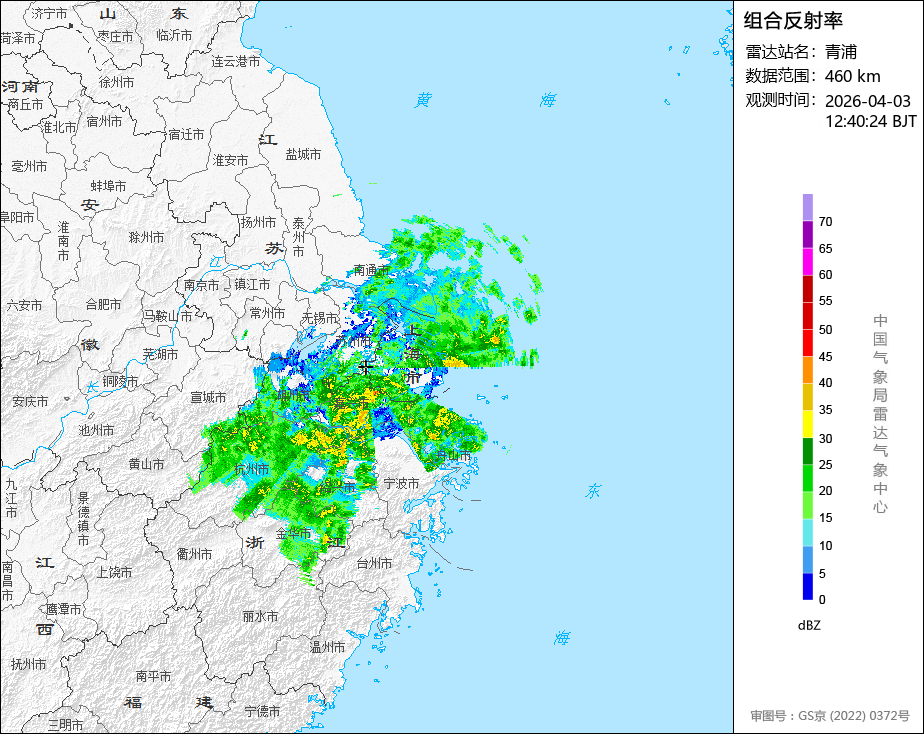Click the 金华市 city label
The width and height of the screenshot is (924, 734).
(x=293, y=533)
